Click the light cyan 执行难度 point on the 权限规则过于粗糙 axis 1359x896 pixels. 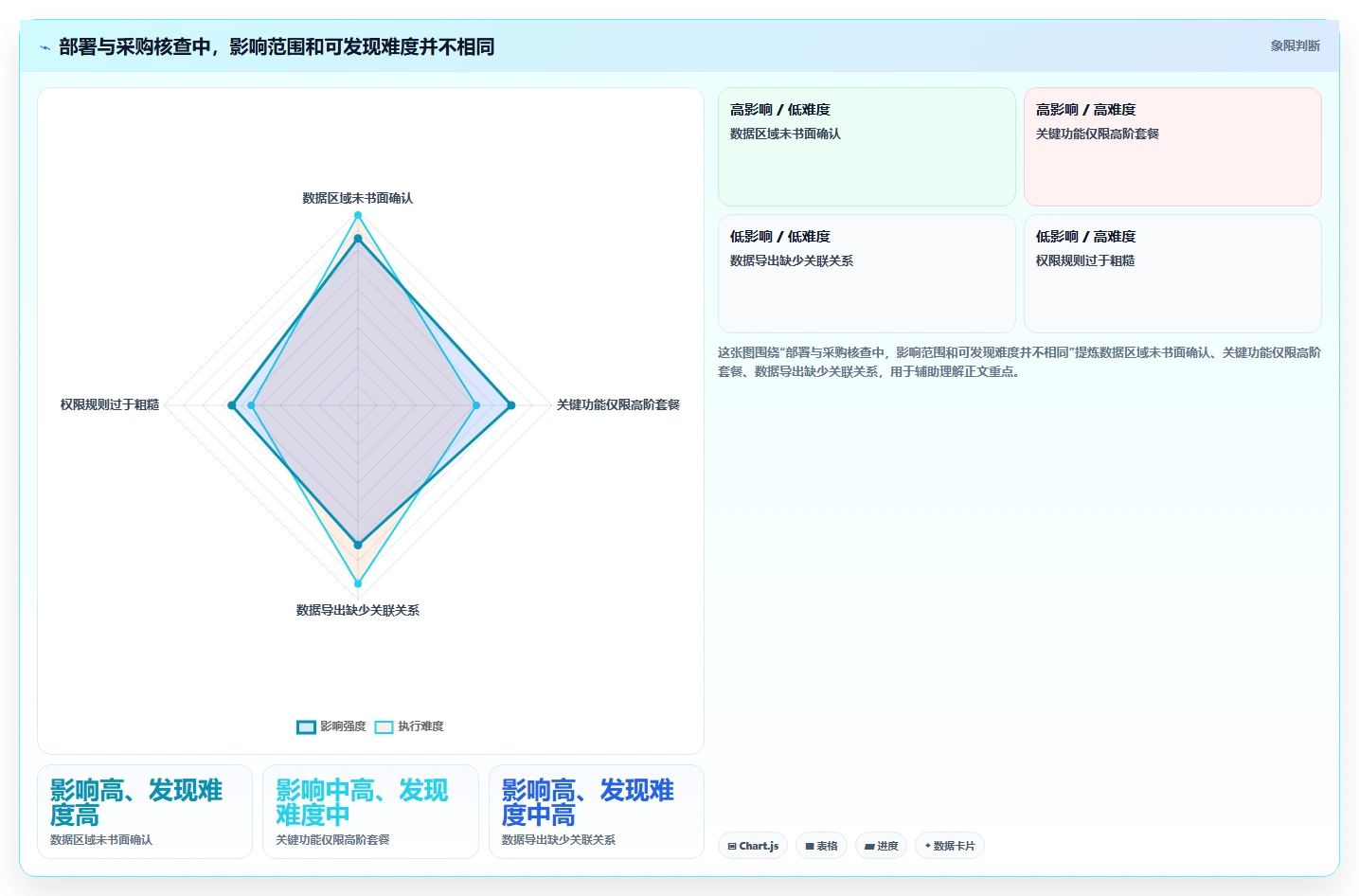pyautogui.click(x=251, y=405)
